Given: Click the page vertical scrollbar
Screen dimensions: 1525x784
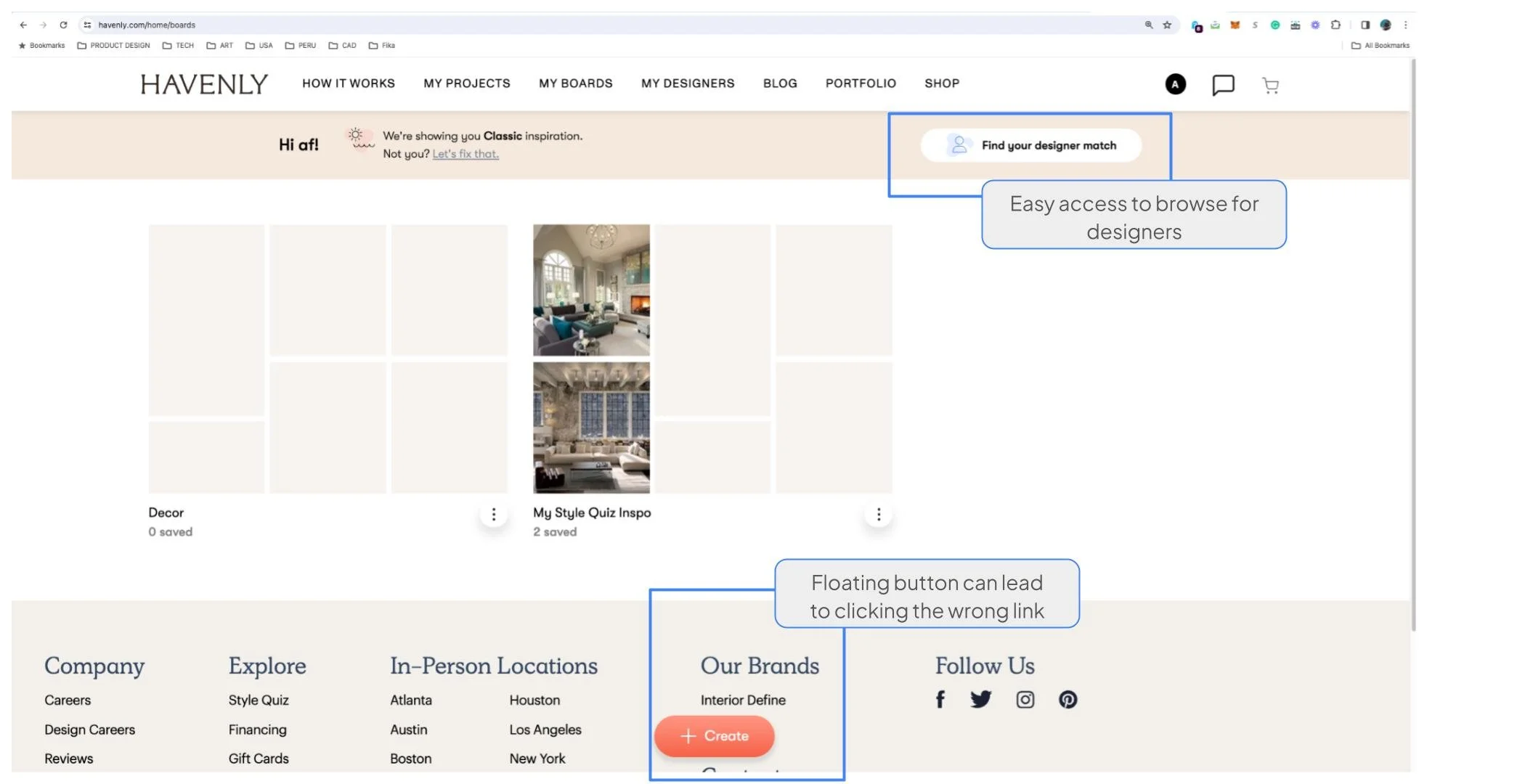Looking at the screenshot, I should tap(1413, 345).
